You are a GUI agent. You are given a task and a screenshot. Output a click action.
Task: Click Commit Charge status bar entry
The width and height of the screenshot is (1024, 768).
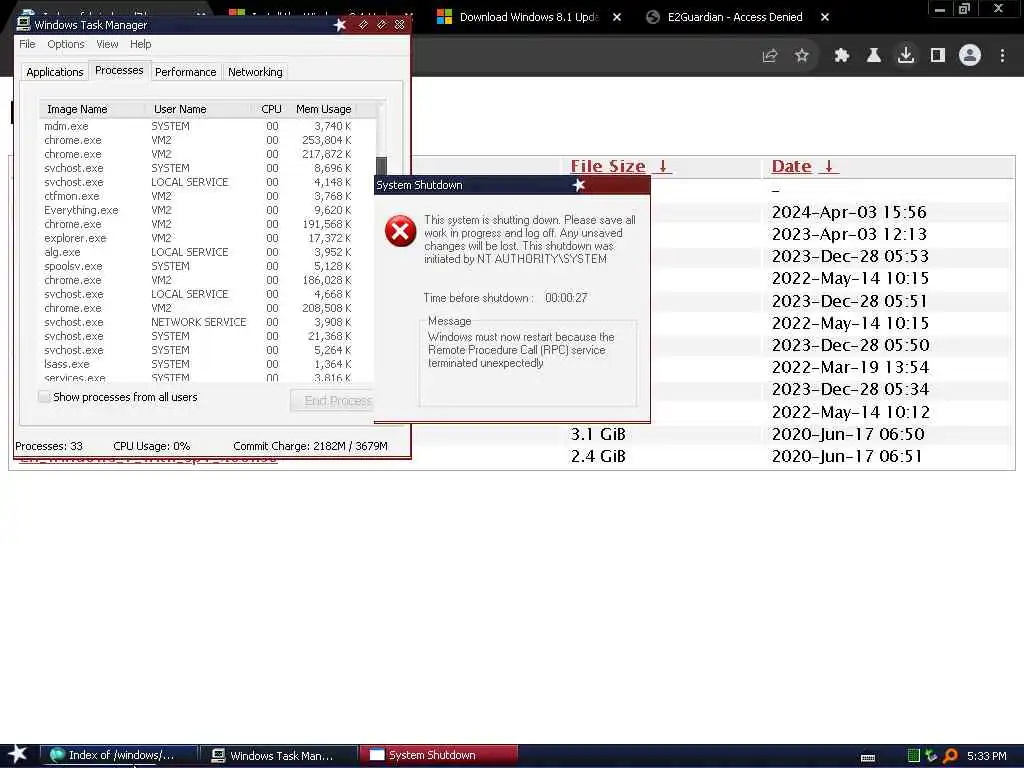310,446
